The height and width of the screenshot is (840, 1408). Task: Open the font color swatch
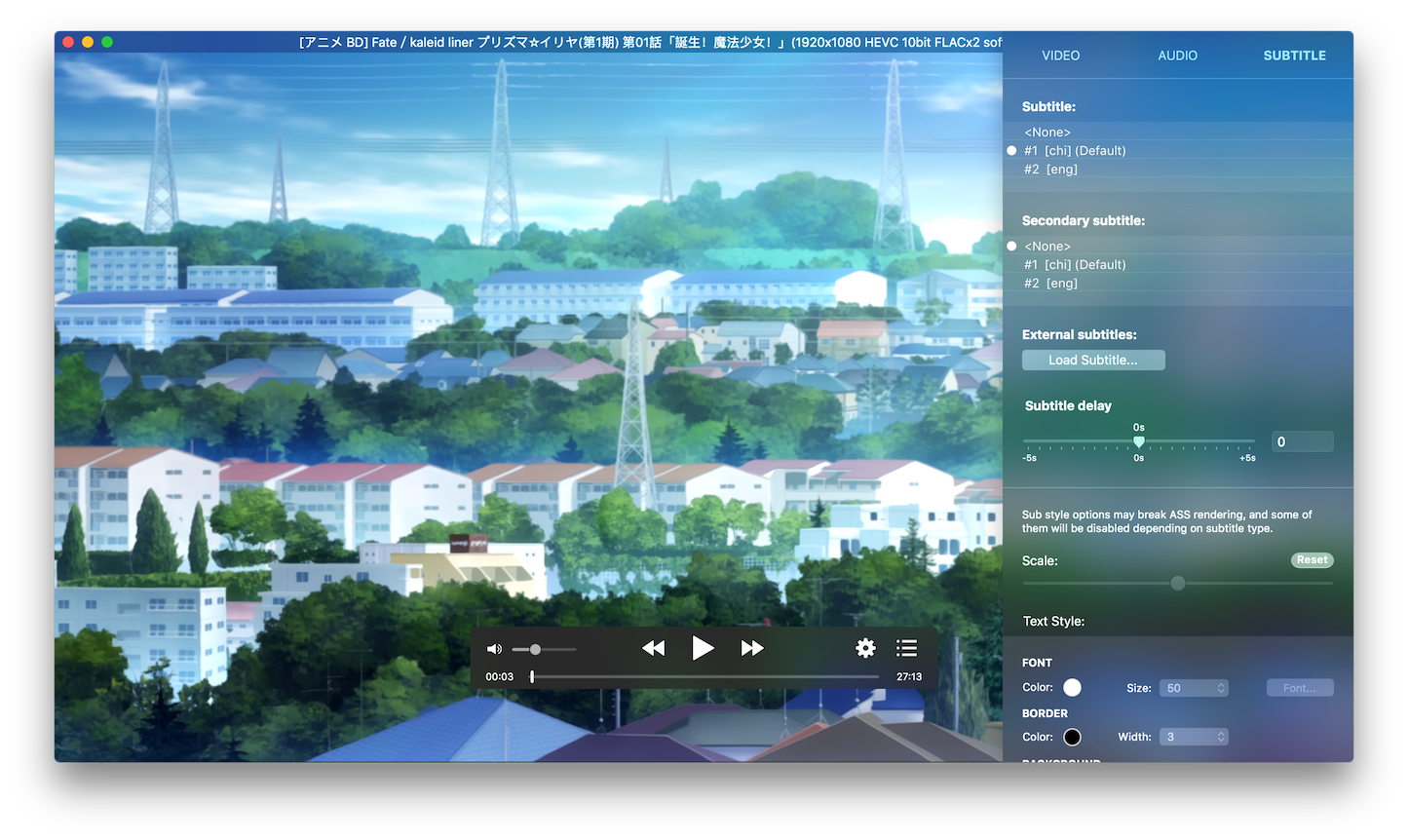[x=1072, y=688]
